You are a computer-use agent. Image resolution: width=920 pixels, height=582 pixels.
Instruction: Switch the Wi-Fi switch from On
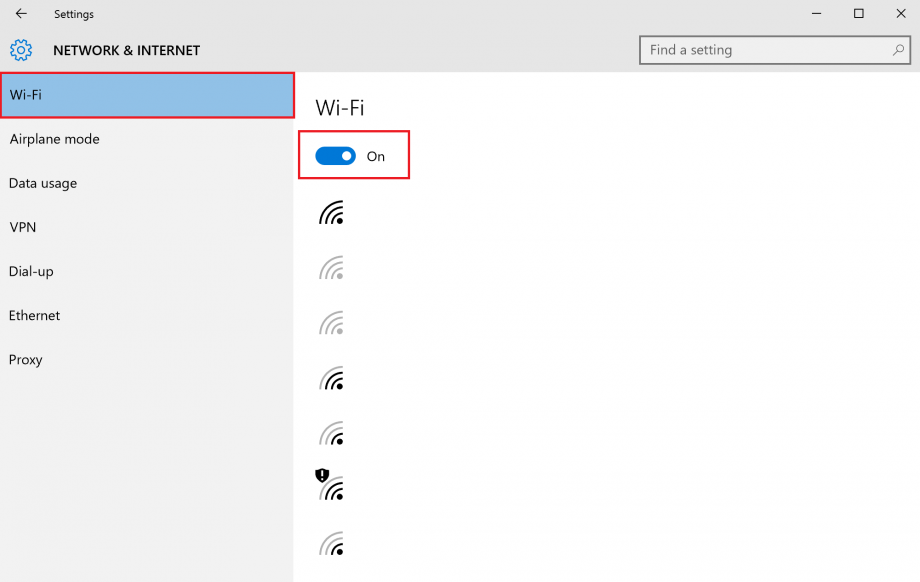pyautogui.click(x=334, y=156)
